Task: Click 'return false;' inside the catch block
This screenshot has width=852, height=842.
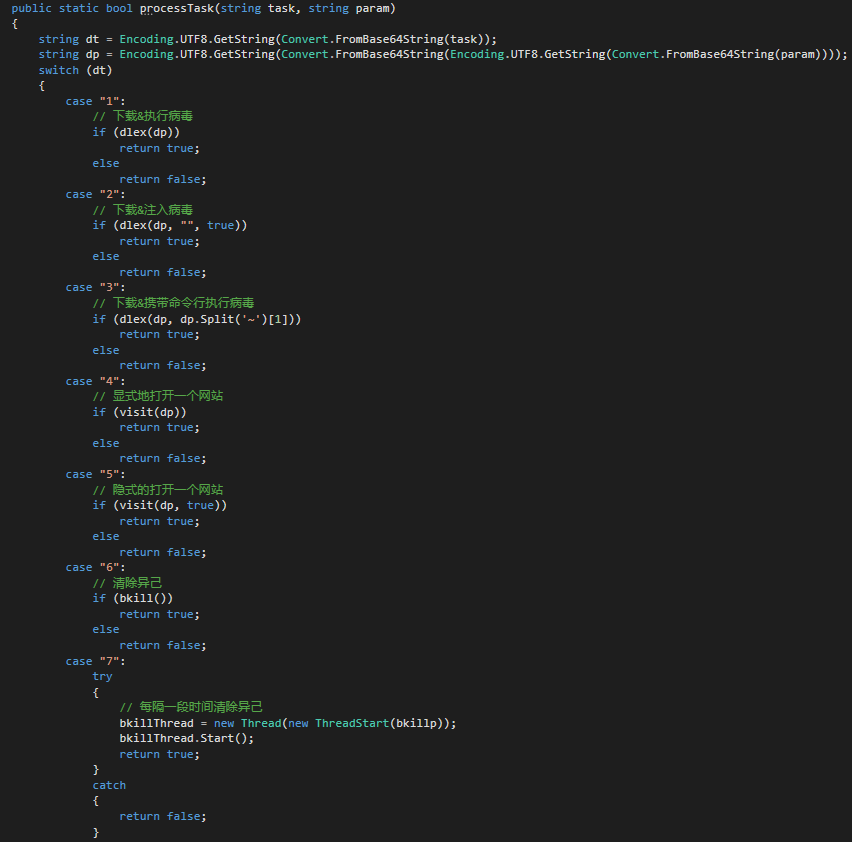Action: tap(163, 816)
